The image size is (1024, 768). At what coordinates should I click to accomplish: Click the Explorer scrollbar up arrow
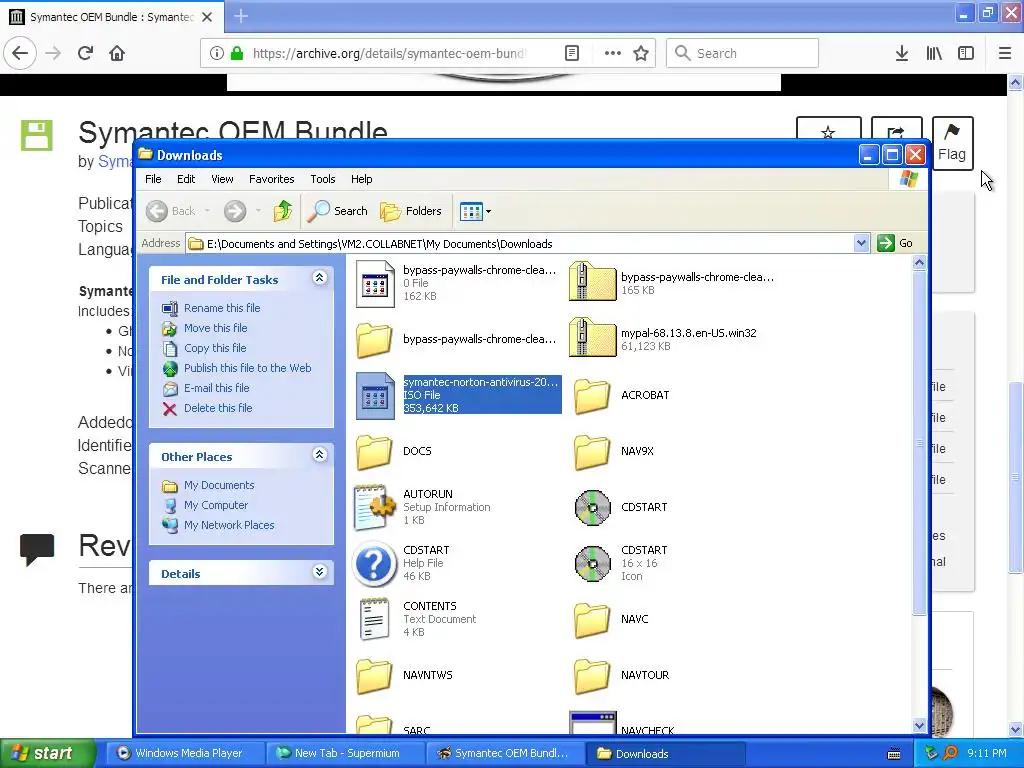920,263
